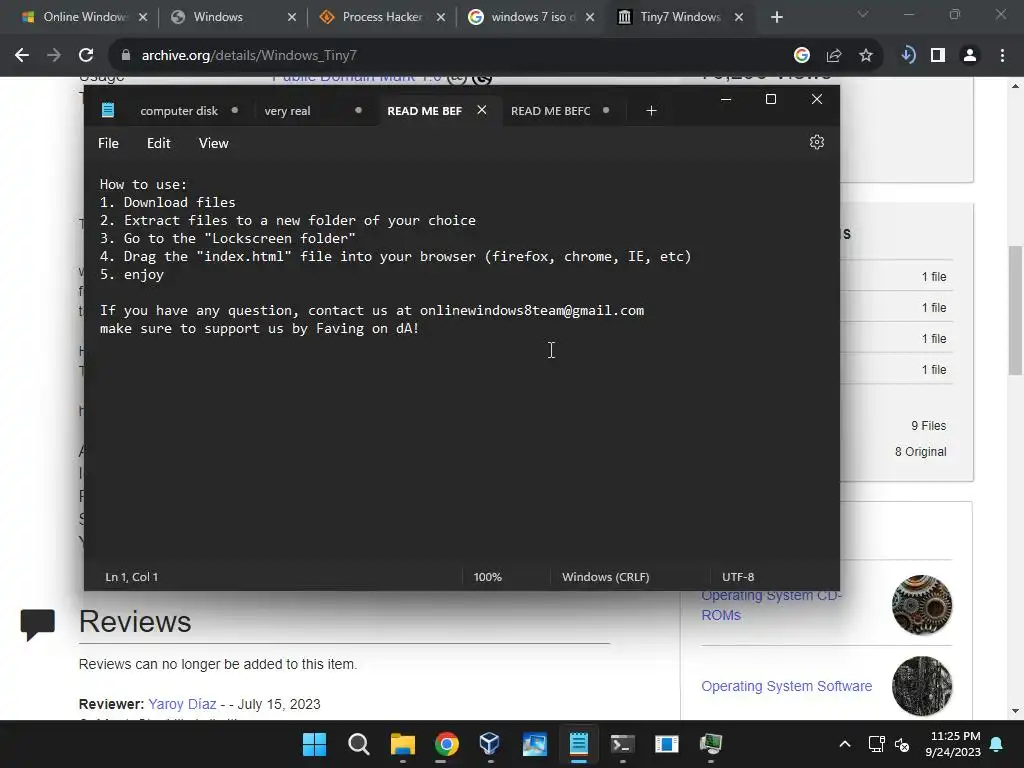Close the active READ ME BEF tab
Viewport: 1024px width, 768px height.
tap(482, 110)
